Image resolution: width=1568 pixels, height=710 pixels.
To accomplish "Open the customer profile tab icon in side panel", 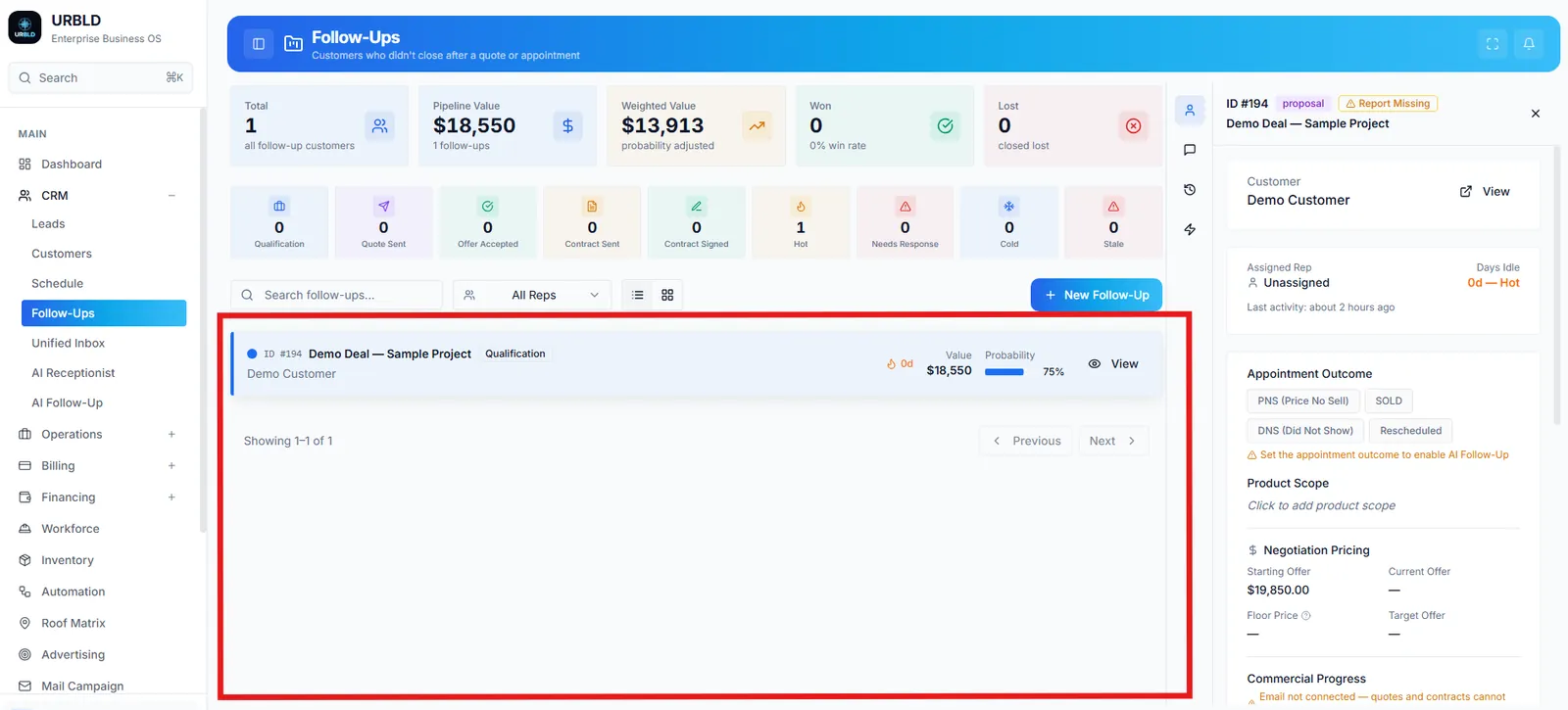I will click(x=1190, y=111).
